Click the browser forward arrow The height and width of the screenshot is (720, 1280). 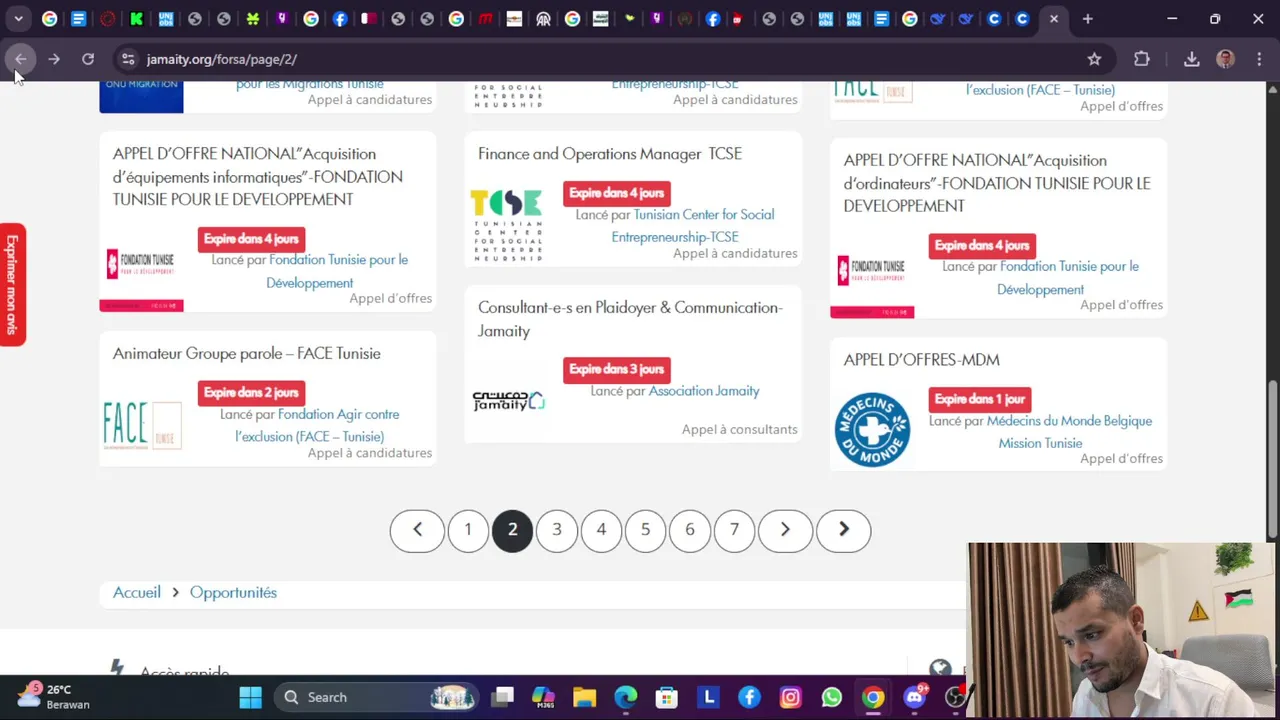coord(54,59)
